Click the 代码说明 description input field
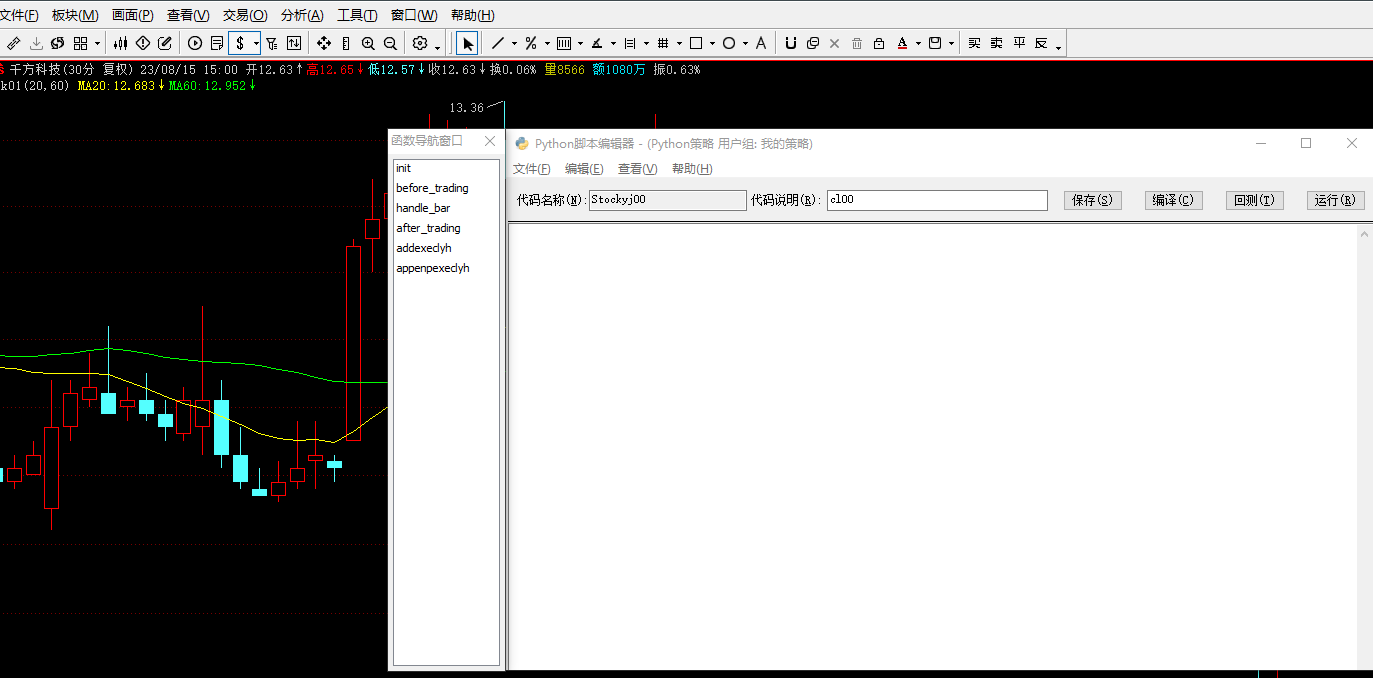This screenshot has width=1373, height=678. pyautogui.click(x=937, y=200)
